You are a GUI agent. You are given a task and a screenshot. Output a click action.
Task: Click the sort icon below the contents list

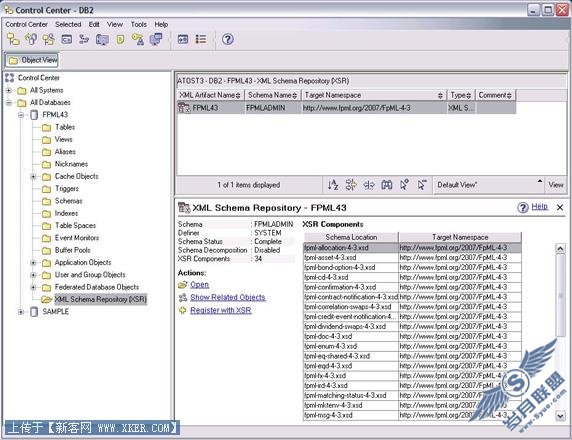333,185
